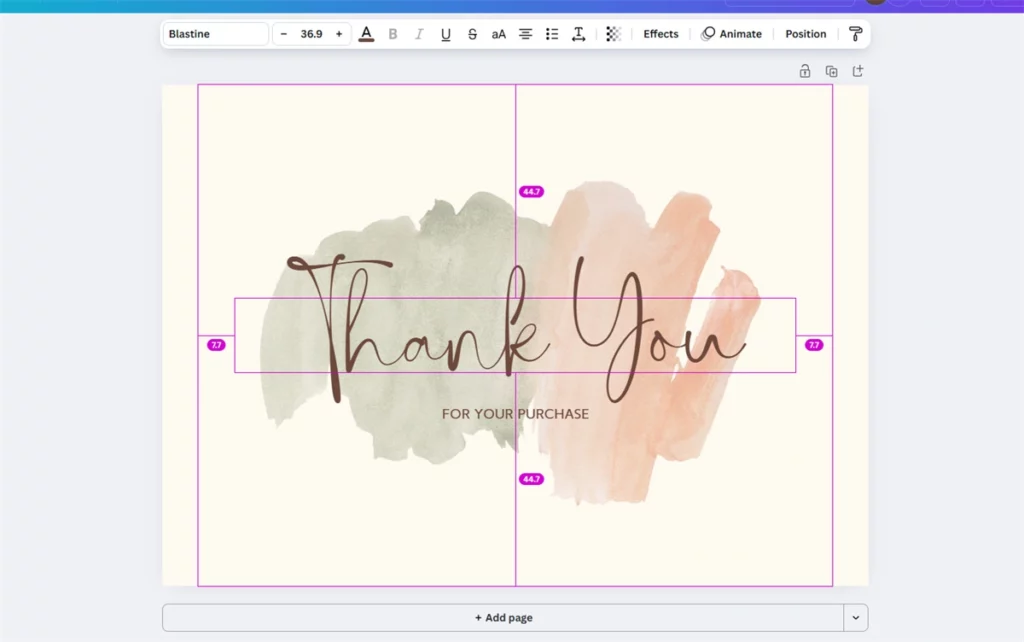Duplicate the current page
Viewport: 1024px width, 642px height.
[831, 71]
